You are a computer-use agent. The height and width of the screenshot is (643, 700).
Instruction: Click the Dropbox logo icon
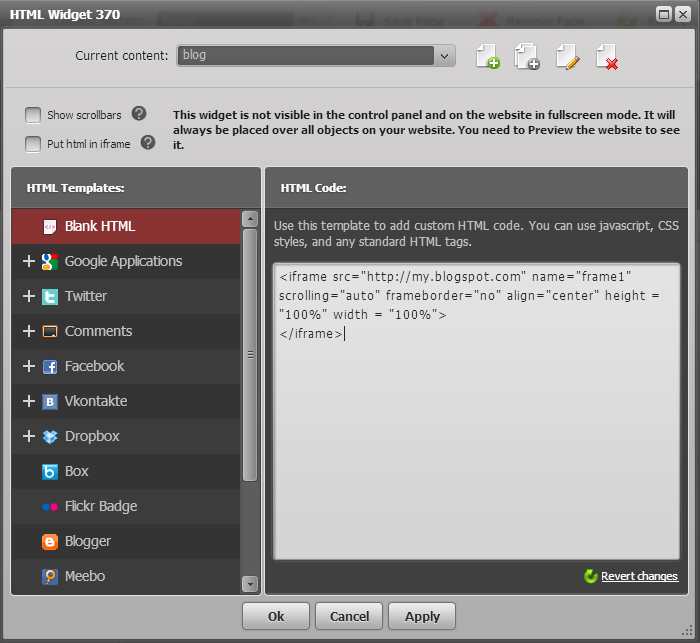click(50, 436)
